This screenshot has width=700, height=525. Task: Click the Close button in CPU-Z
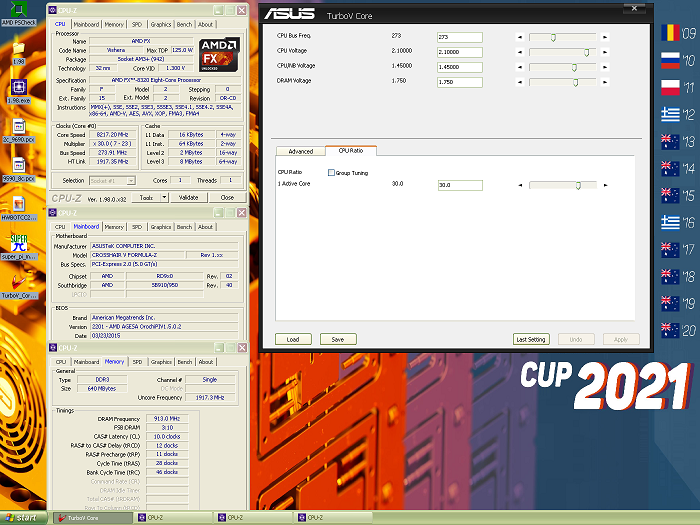click(x=227, y=197)
